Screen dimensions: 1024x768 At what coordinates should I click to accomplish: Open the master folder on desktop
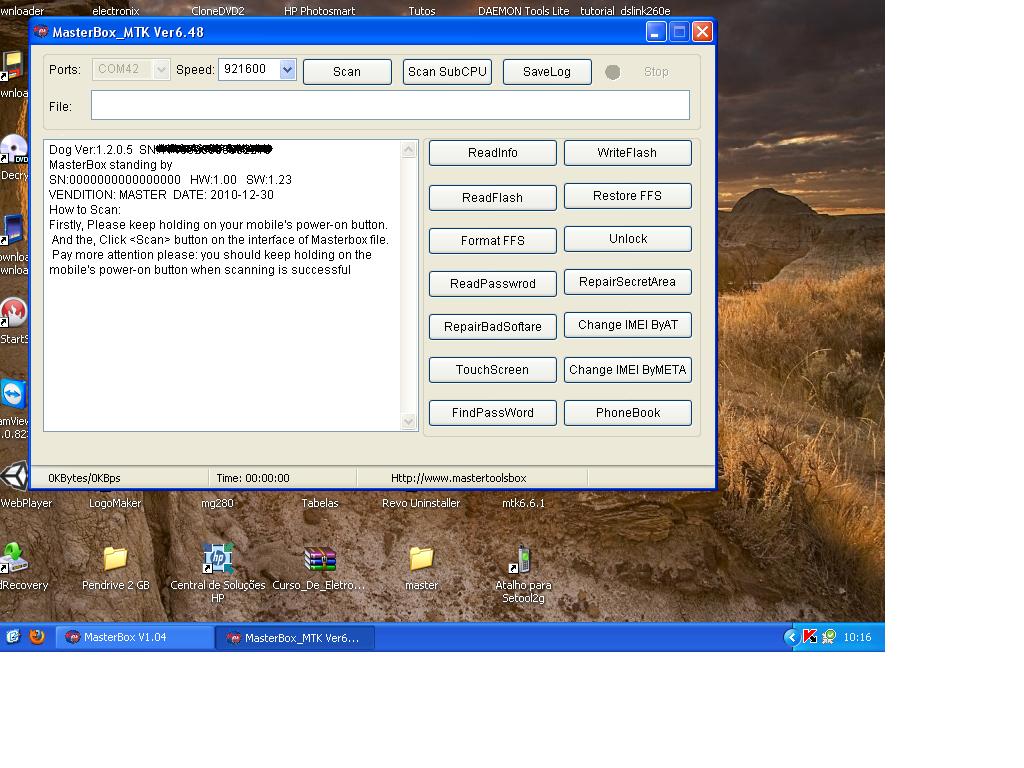pos(421,559)
